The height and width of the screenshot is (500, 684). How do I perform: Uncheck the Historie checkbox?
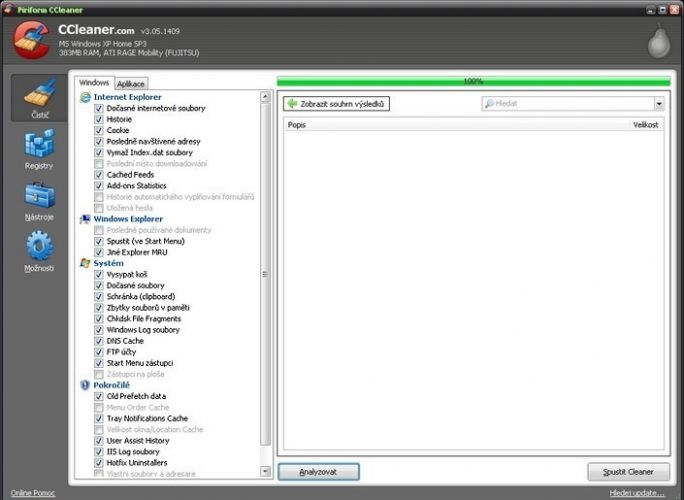pos(99,120)
